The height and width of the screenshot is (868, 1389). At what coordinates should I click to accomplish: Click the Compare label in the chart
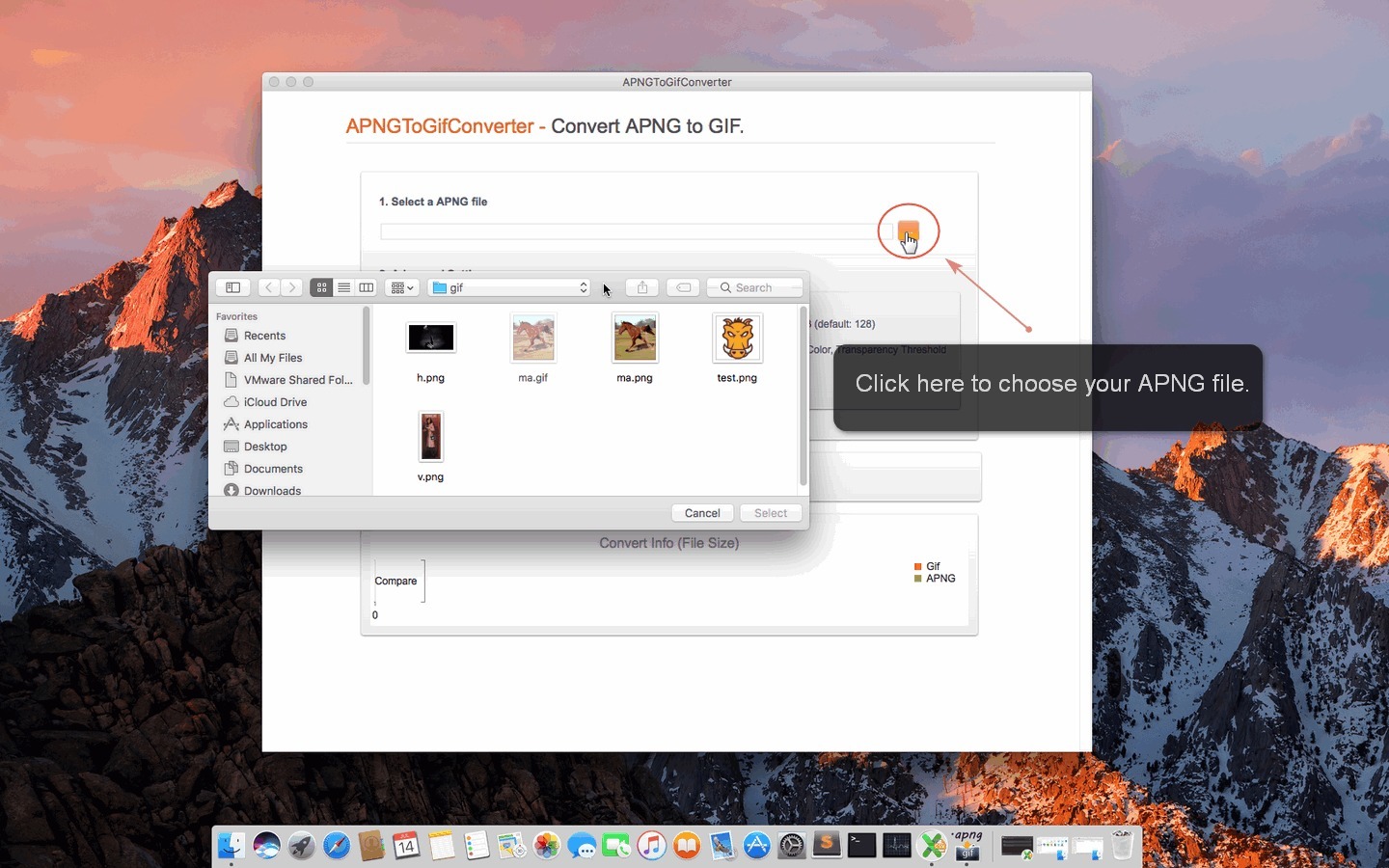coord(395,581)
